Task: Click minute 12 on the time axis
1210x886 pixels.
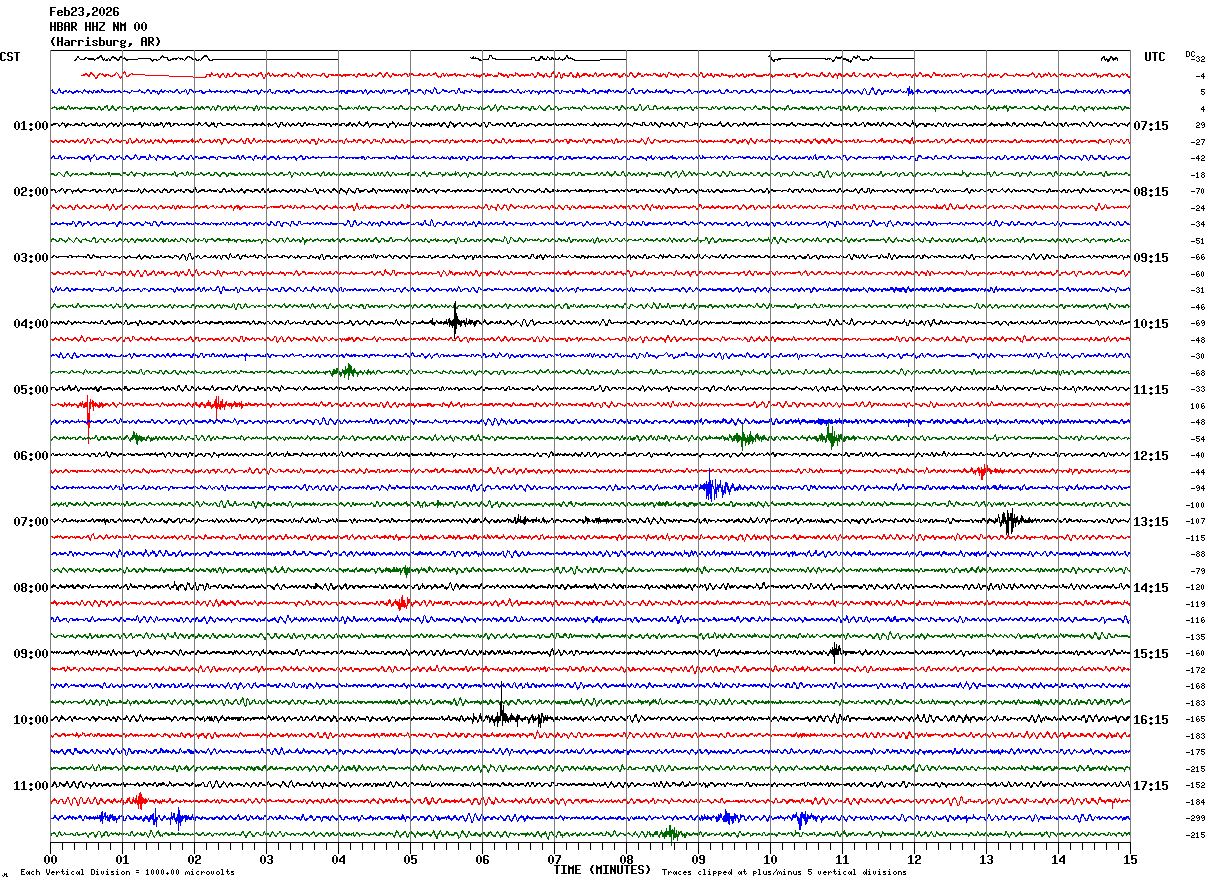Action: tap(915, 859)
